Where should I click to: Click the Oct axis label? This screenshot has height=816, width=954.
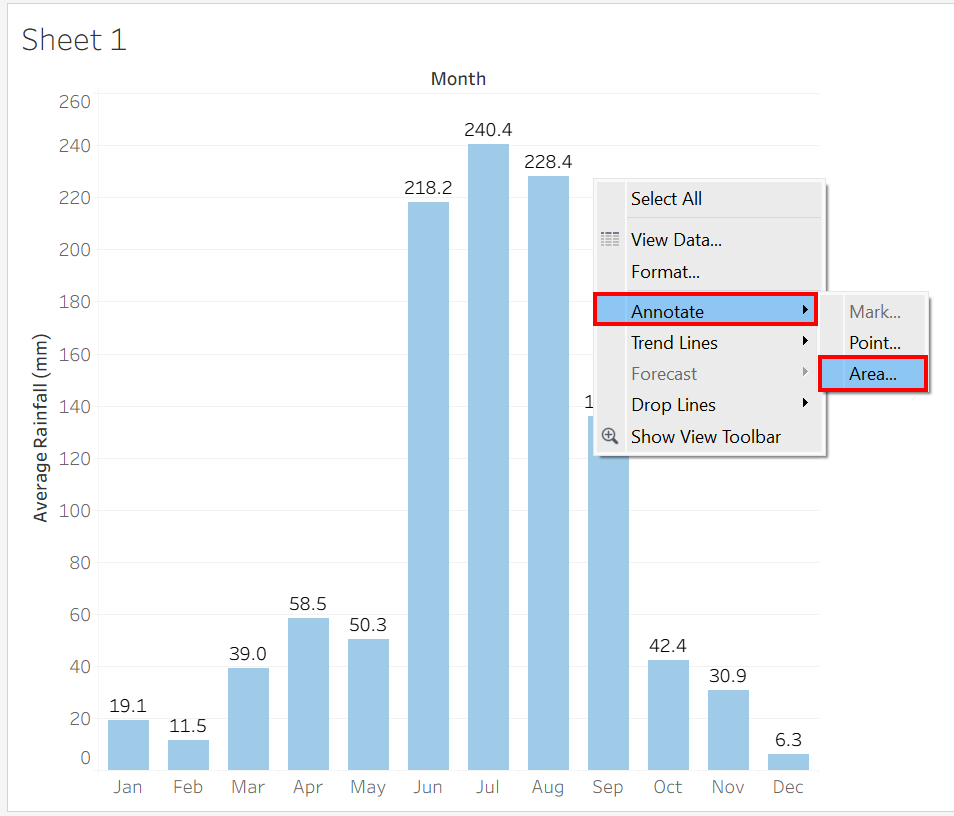(668, 787)
